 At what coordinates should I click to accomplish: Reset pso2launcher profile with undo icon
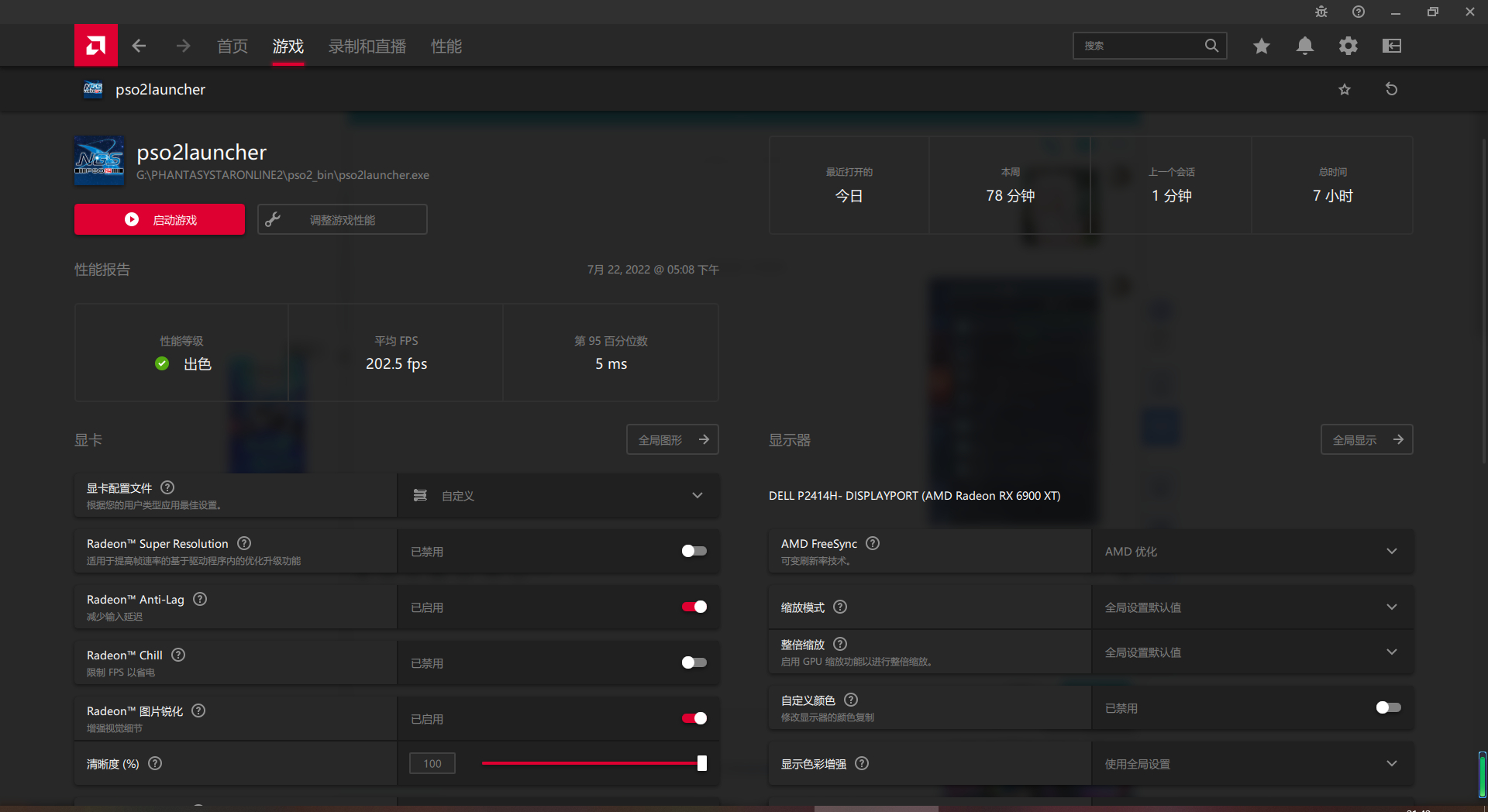point(1392,89)
